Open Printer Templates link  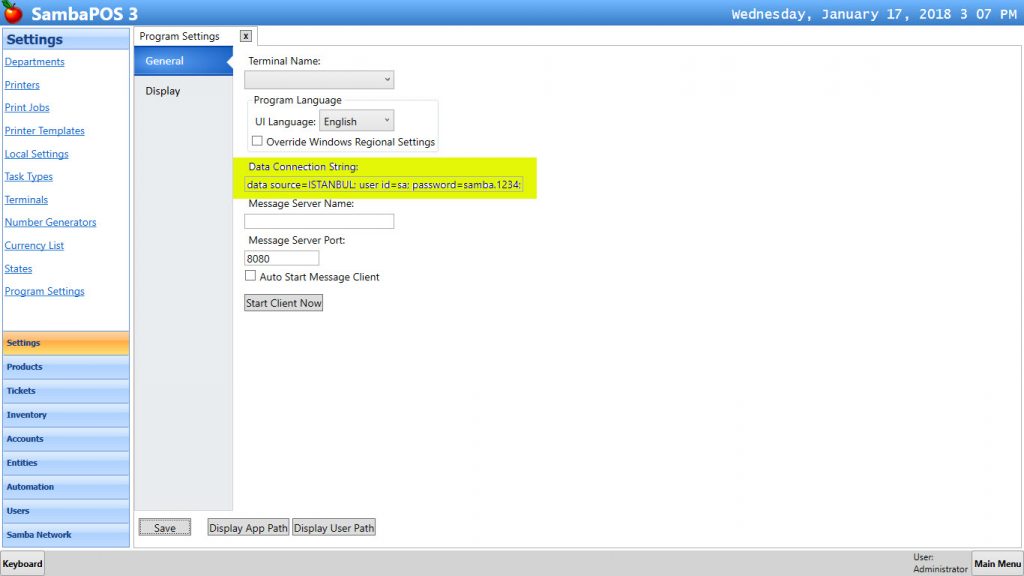point(44,131)
